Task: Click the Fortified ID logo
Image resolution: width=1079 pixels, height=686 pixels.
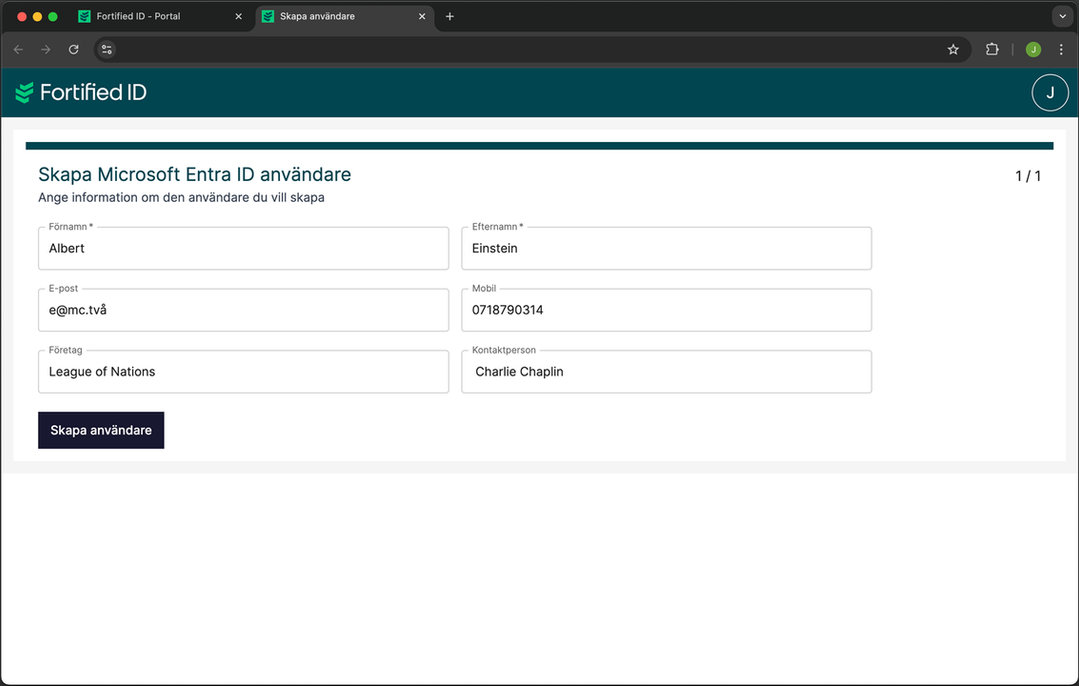Action: tap(81, 92)
